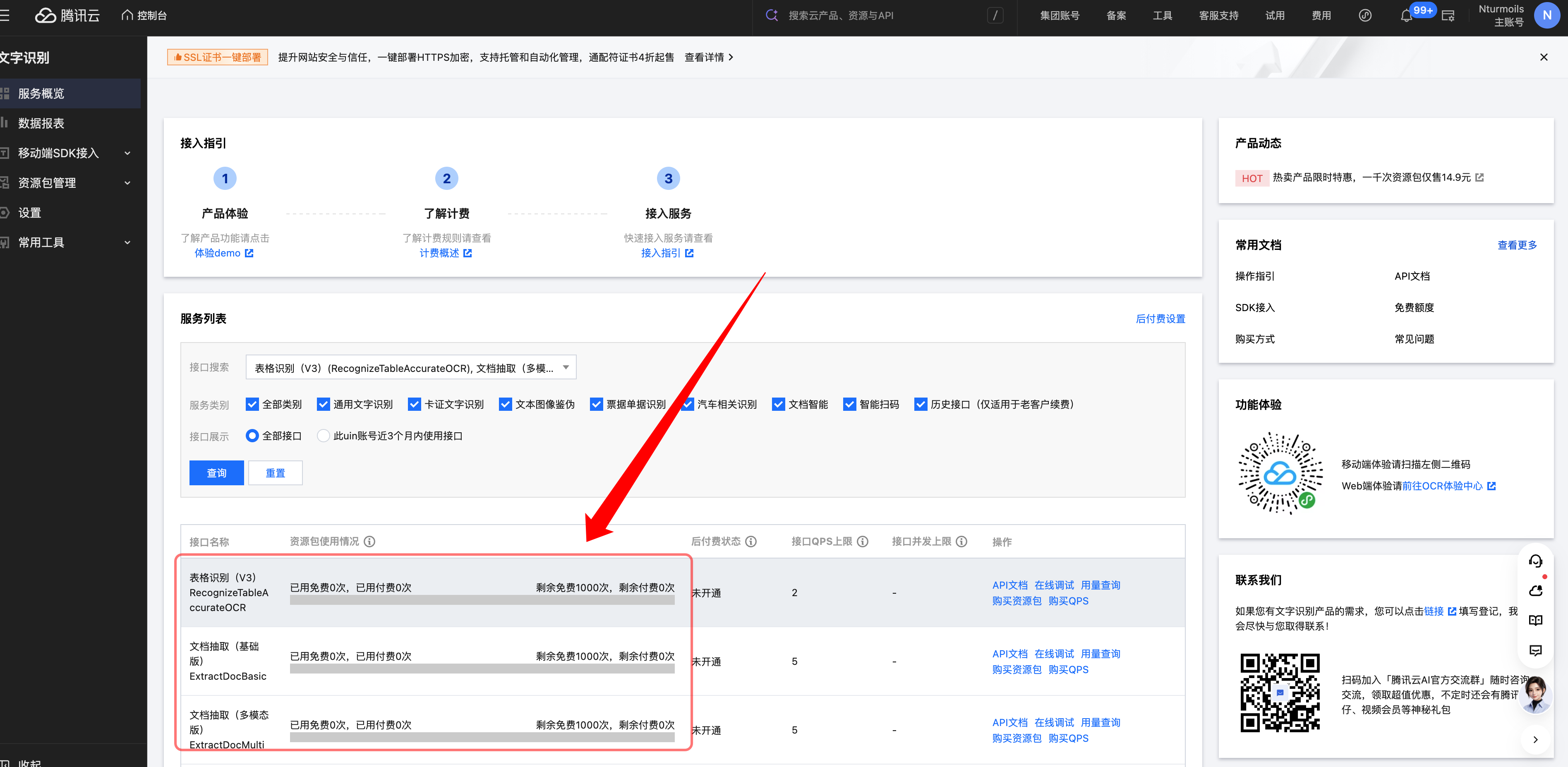This screenshot has width=1568, height=767.
Task: Click usage bar for ExtractDocMulti
Action: tap(482, 738)
